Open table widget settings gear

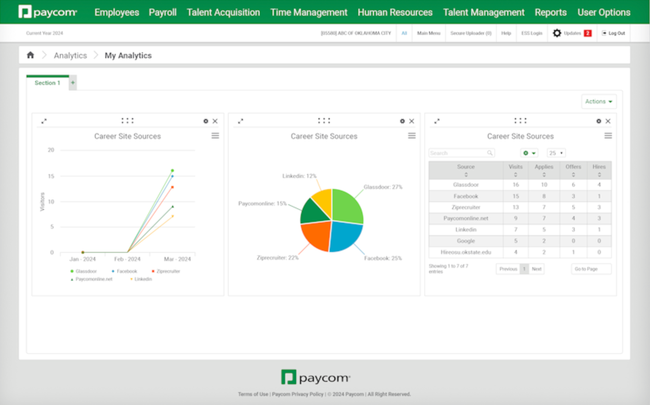(x=599, y=121)
